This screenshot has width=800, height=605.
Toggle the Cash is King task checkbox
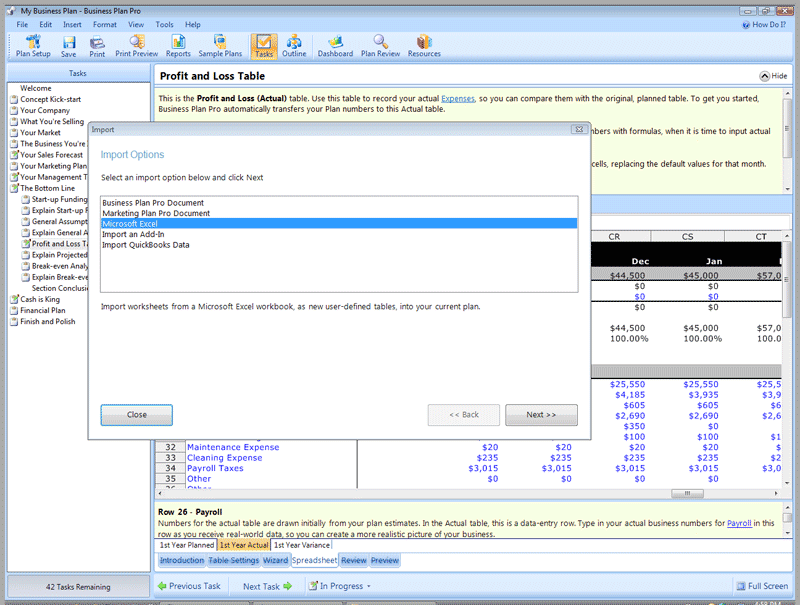coord(14,299)
